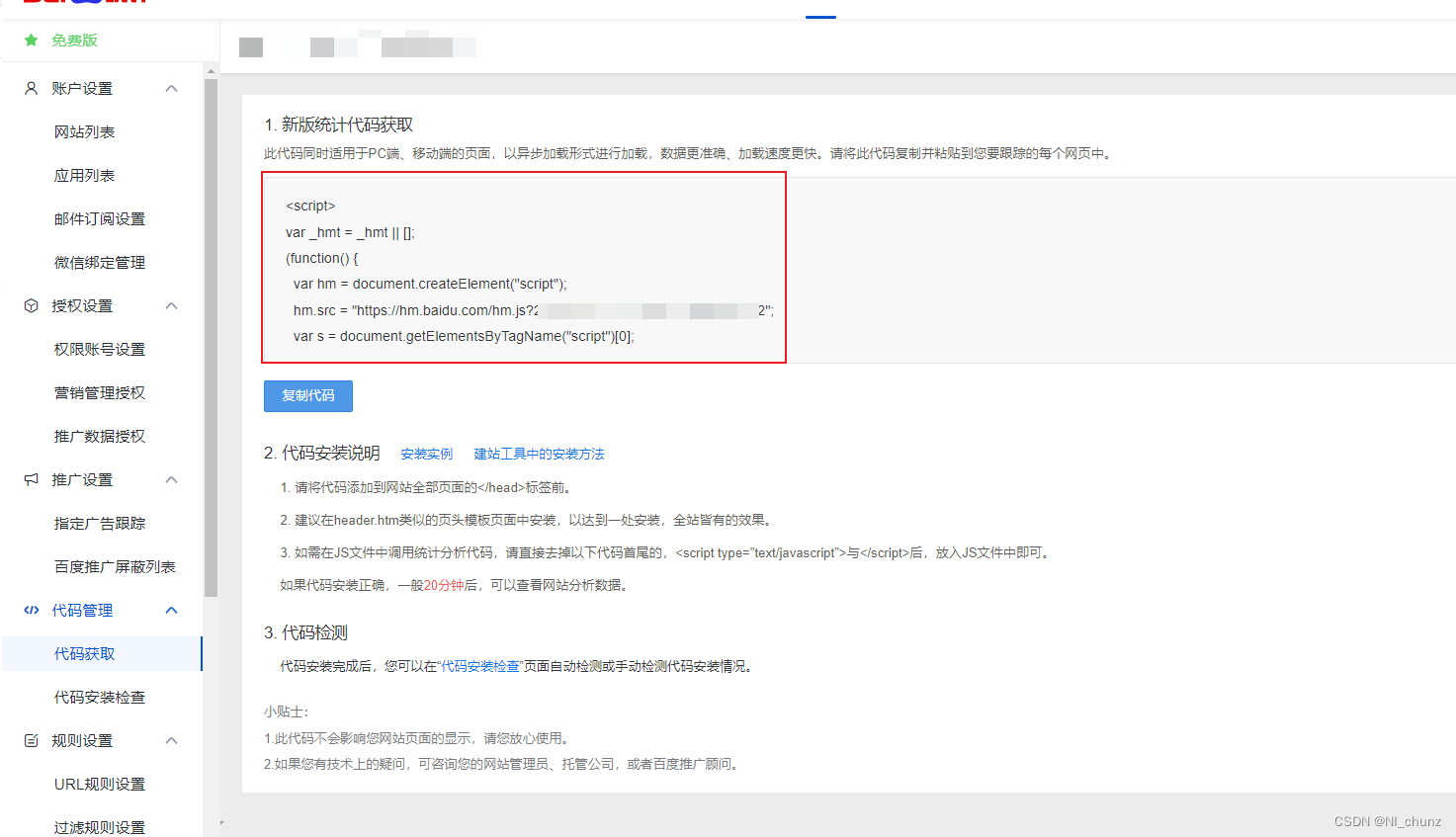
Task: Select 营销管理授权 menu item
Action: click(x=99, y=392)
